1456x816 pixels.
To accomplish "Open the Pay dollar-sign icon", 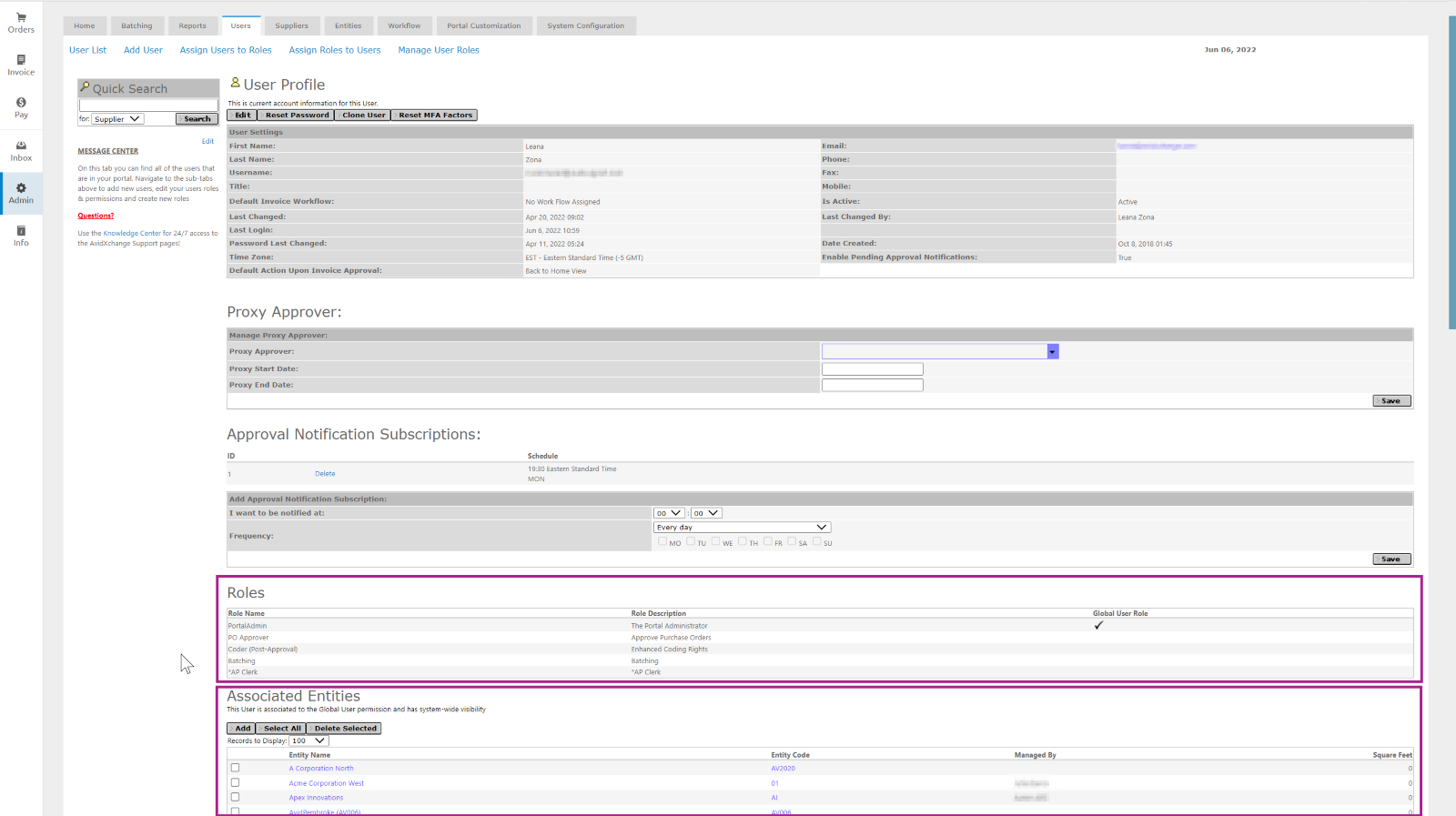I will [x=21, y=108].
